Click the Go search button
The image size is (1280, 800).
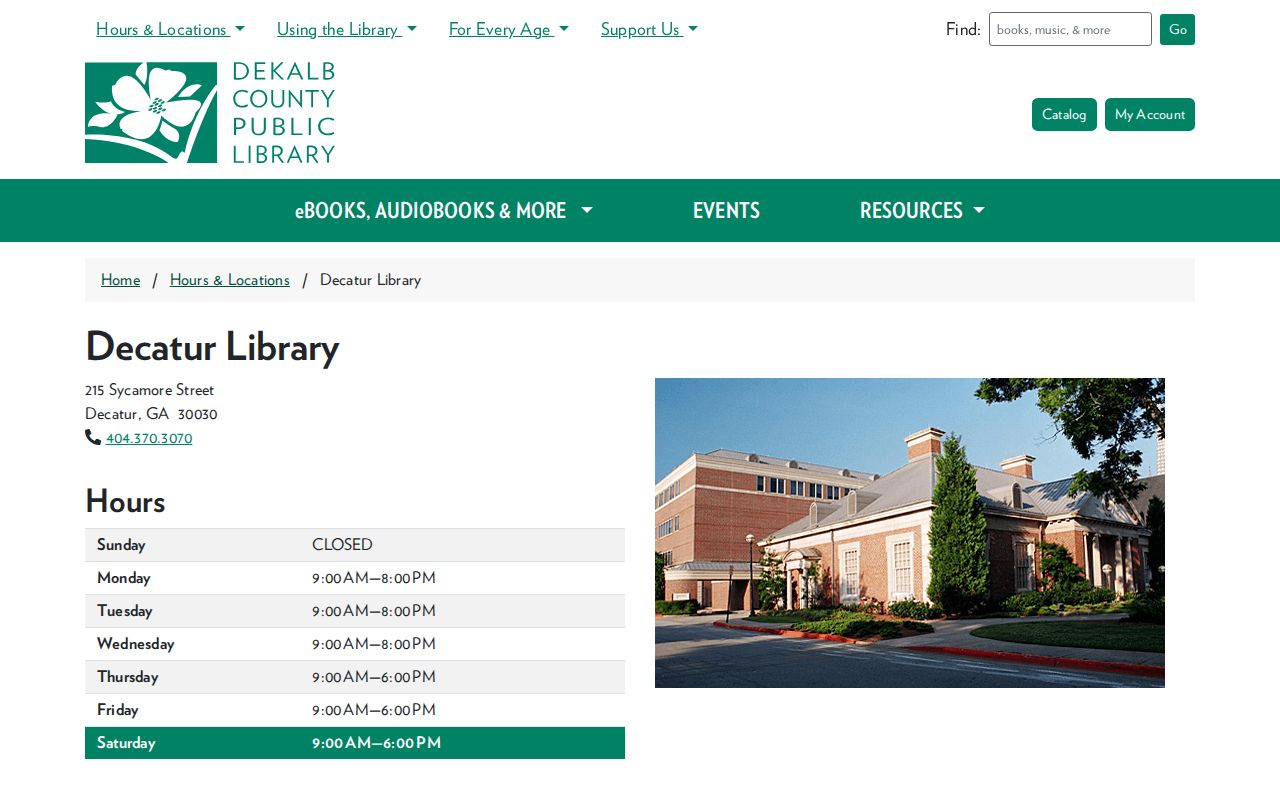click(1177, 29)
